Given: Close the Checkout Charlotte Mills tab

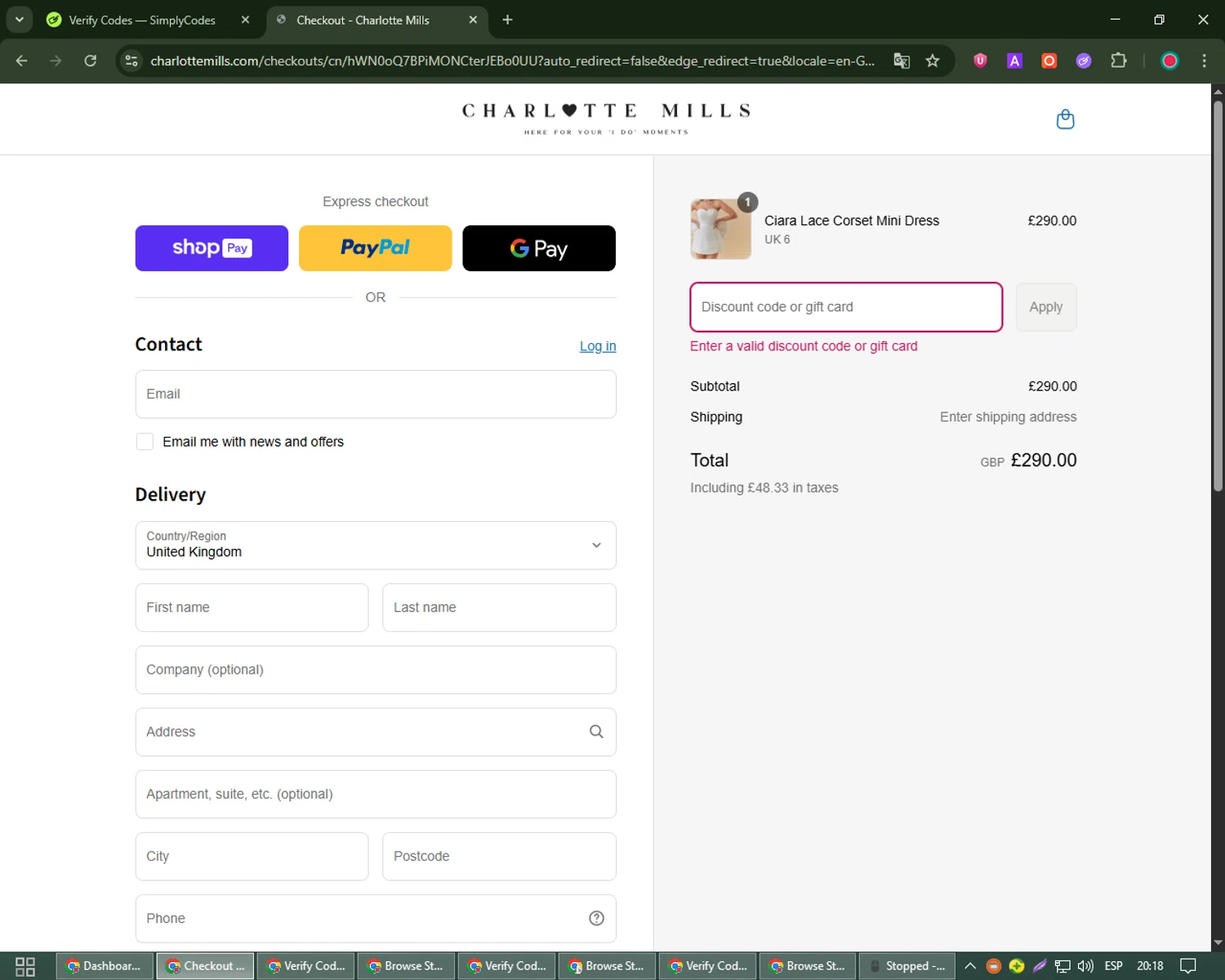Looking at the screenshot, I should [473, 20].
